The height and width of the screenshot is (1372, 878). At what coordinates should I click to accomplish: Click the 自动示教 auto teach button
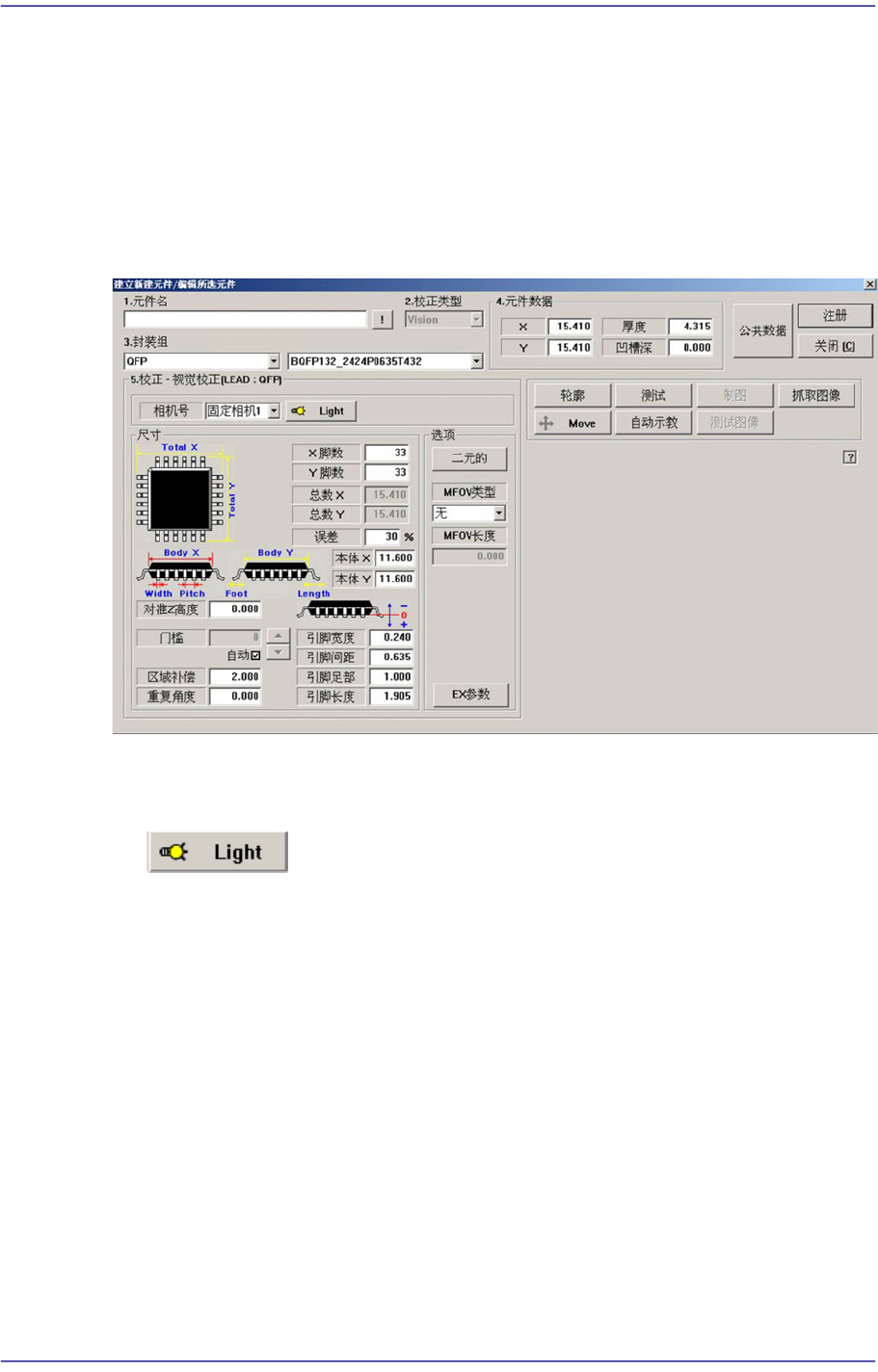[x=653, y=423]
